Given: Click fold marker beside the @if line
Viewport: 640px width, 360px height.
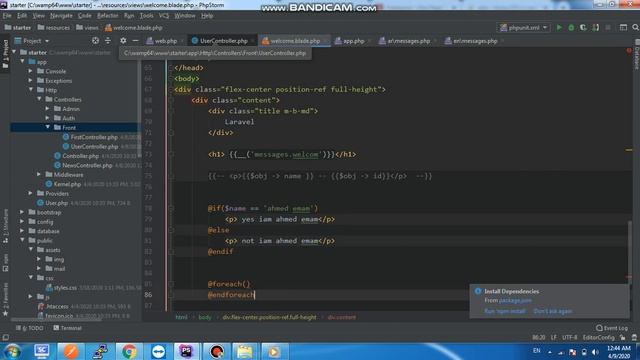Looking at the screenshot, I should 171,208.
